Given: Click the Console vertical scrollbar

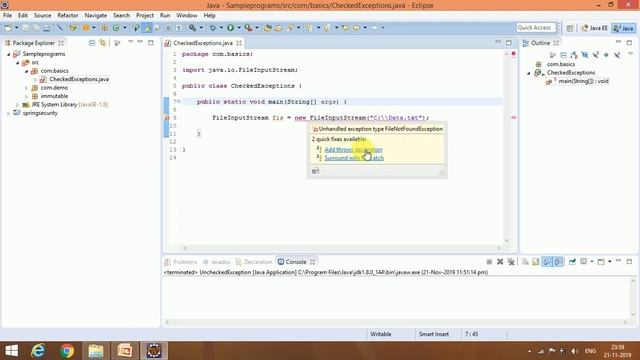Looking at the screenshot, I should (633, 297).
